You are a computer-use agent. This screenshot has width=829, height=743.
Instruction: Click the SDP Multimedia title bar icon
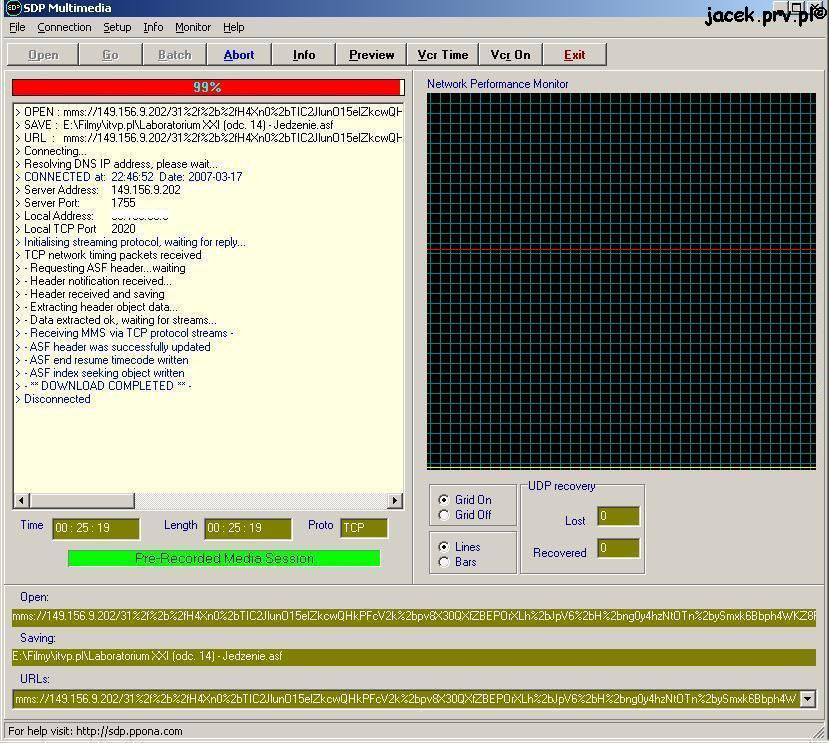point(12,8)
